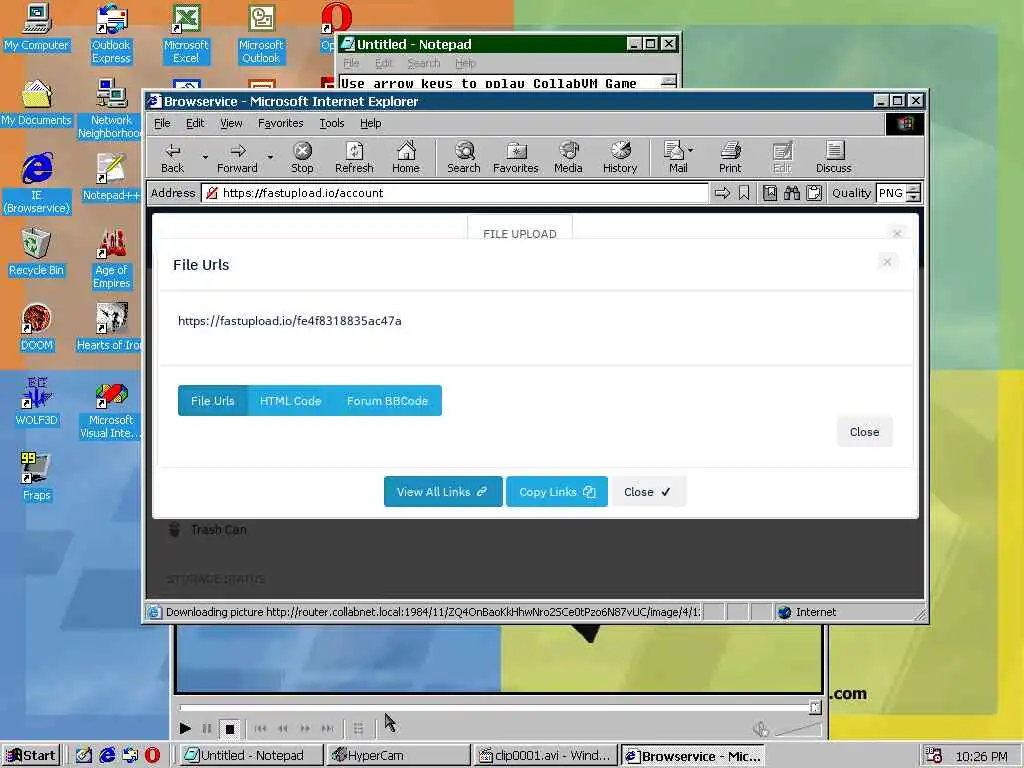Click the Copy Links button

point(557,492)
